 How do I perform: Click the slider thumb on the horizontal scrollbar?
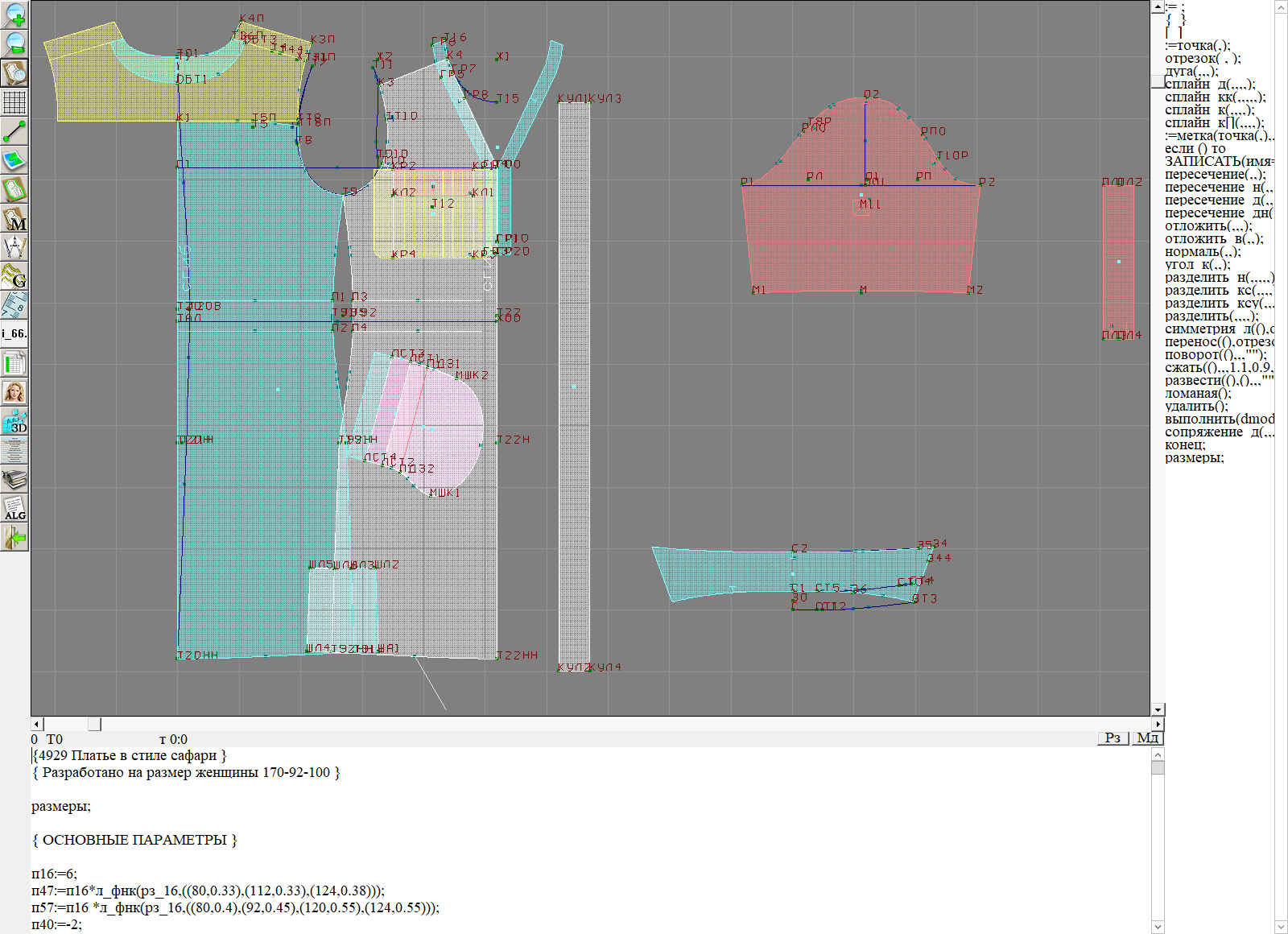click(94, 724)
